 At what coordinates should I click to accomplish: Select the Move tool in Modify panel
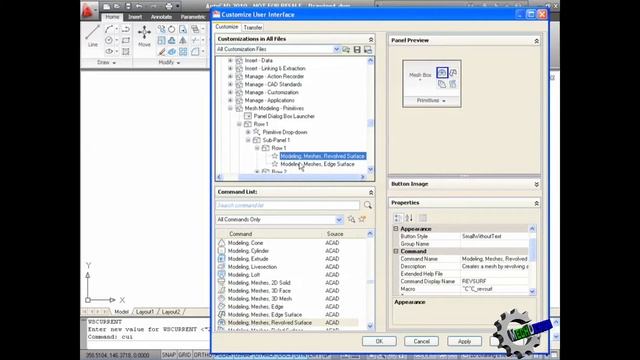click(x=144, y=36)
